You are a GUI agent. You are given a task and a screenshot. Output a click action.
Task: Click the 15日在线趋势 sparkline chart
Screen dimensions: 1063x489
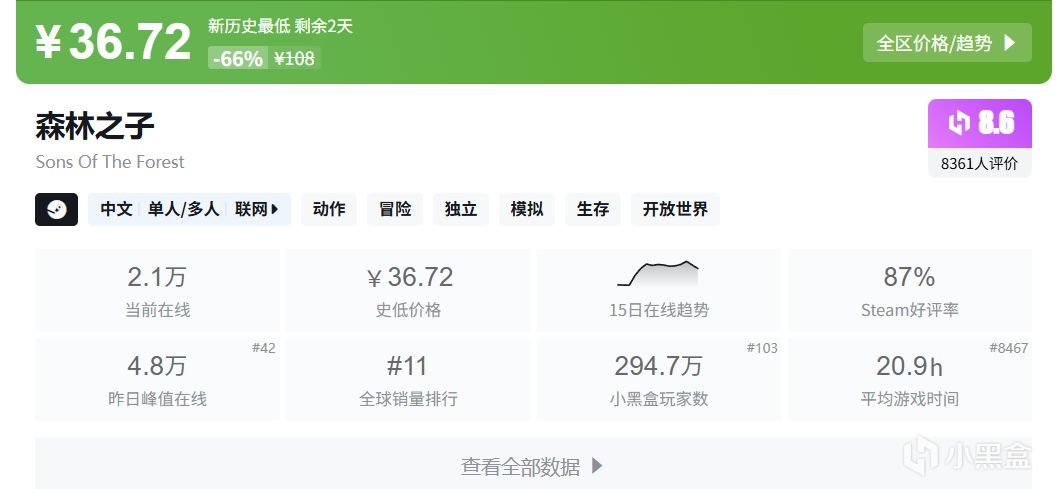coord(658,273)
